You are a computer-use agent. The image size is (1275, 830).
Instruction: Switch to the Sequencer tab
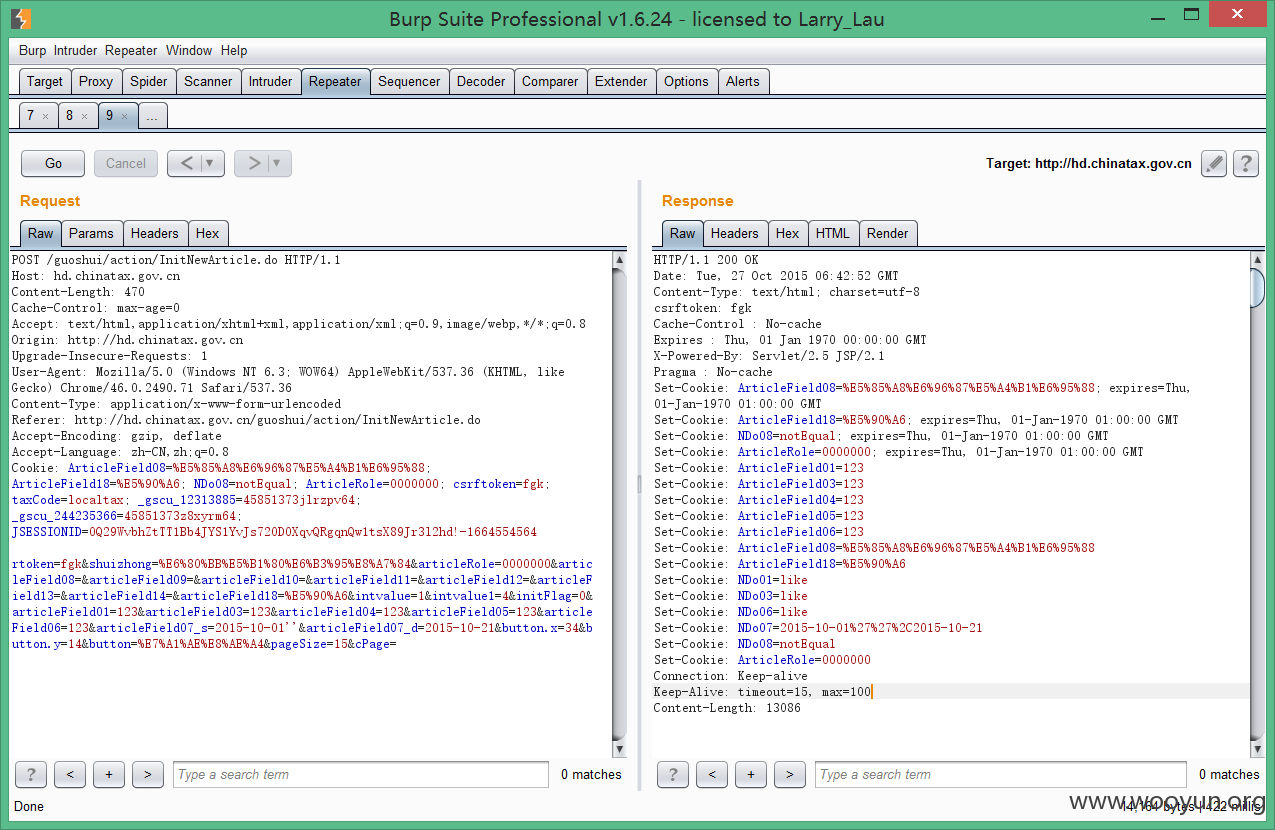pyautogui.click(x=409, y=82)
